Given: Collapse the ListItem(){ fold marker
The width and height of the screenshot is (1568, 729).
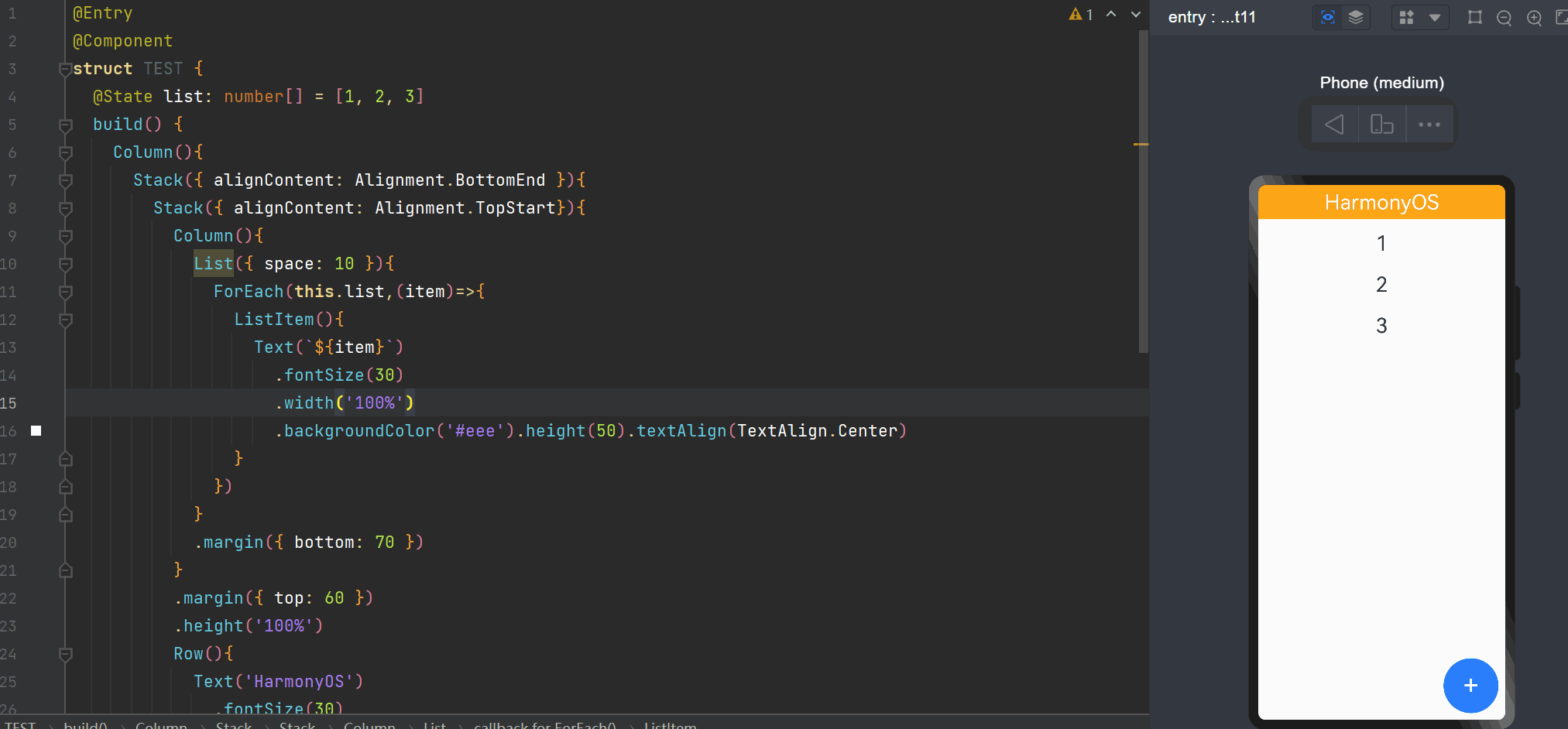Looking at the screenshot, I should 65,320.
